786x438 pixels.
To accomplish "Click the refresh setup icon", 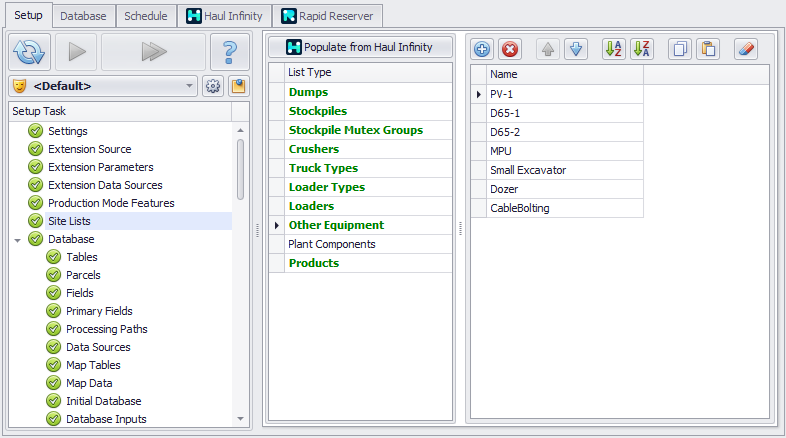I will [x=29, y=52].
